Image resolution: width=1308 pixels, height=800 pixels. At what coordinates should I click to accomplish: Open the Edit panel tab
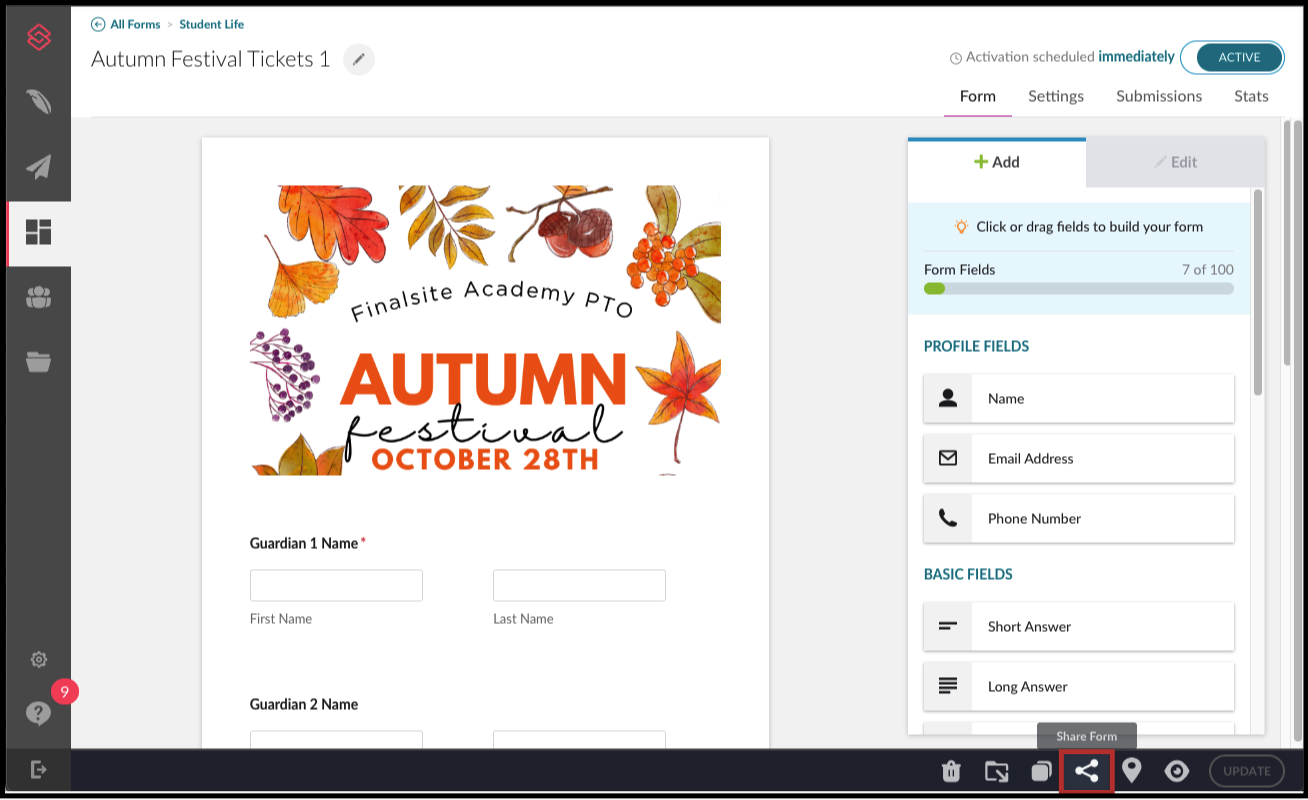[x=1176, y=162]
